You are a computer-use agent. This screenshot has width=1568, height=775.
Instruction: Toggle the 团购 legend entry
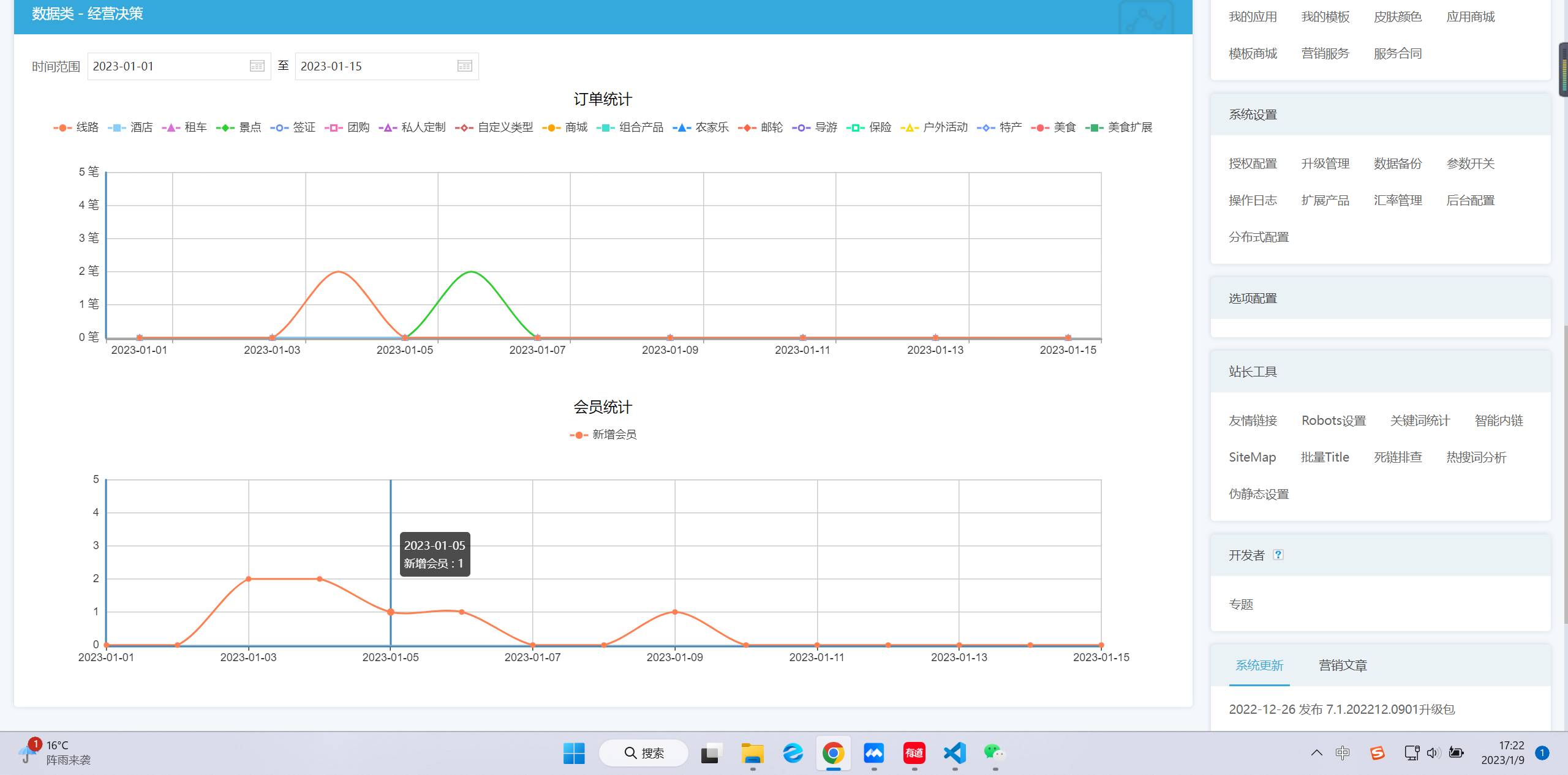pos(347,127)
